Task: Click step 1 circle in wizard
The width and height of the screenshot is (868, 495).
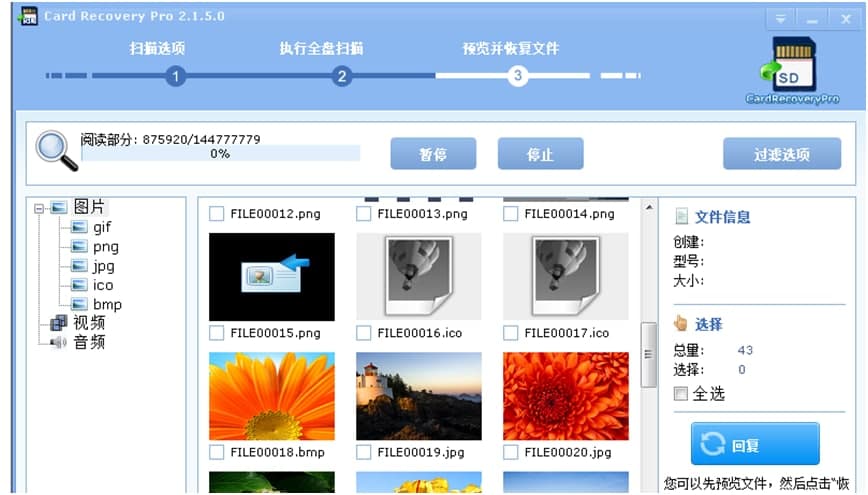Action: (175, 76)
